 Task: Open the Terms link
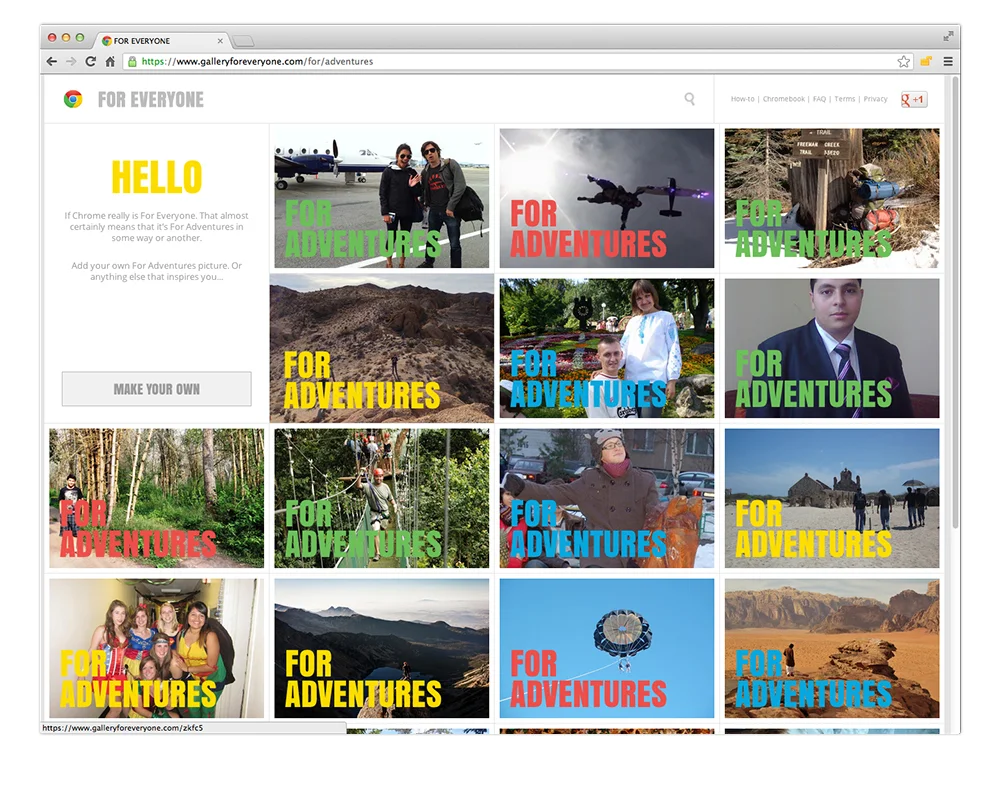(845, 99)
